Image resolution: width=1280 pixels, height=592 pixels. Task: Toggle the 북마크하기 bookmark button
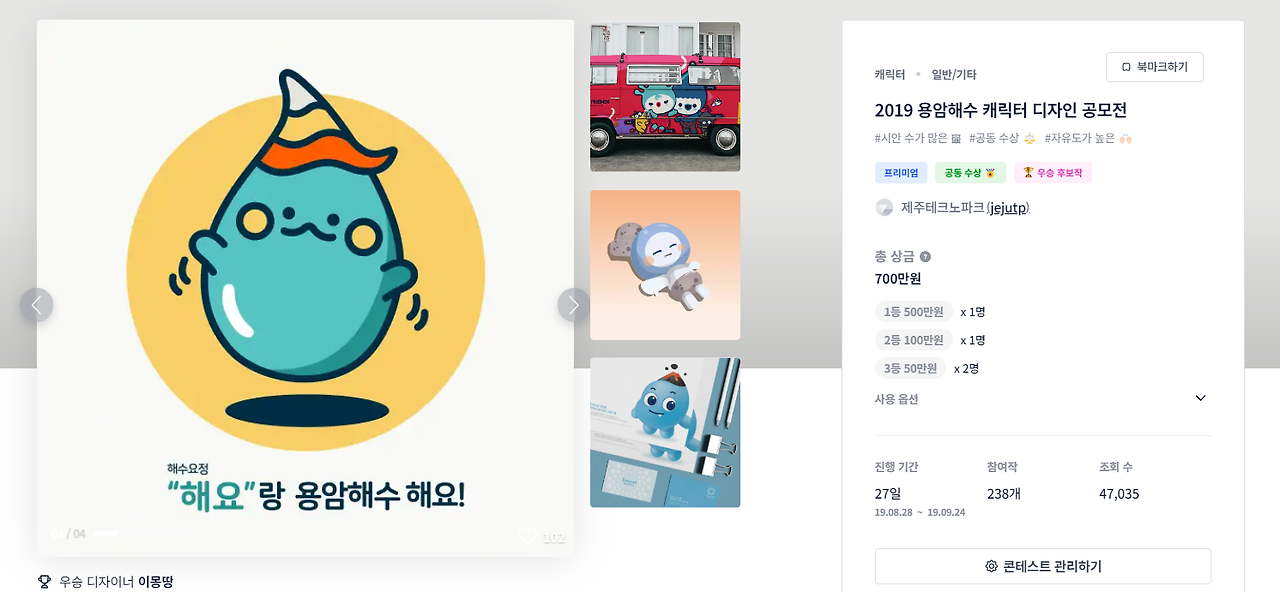(1154, 67)
